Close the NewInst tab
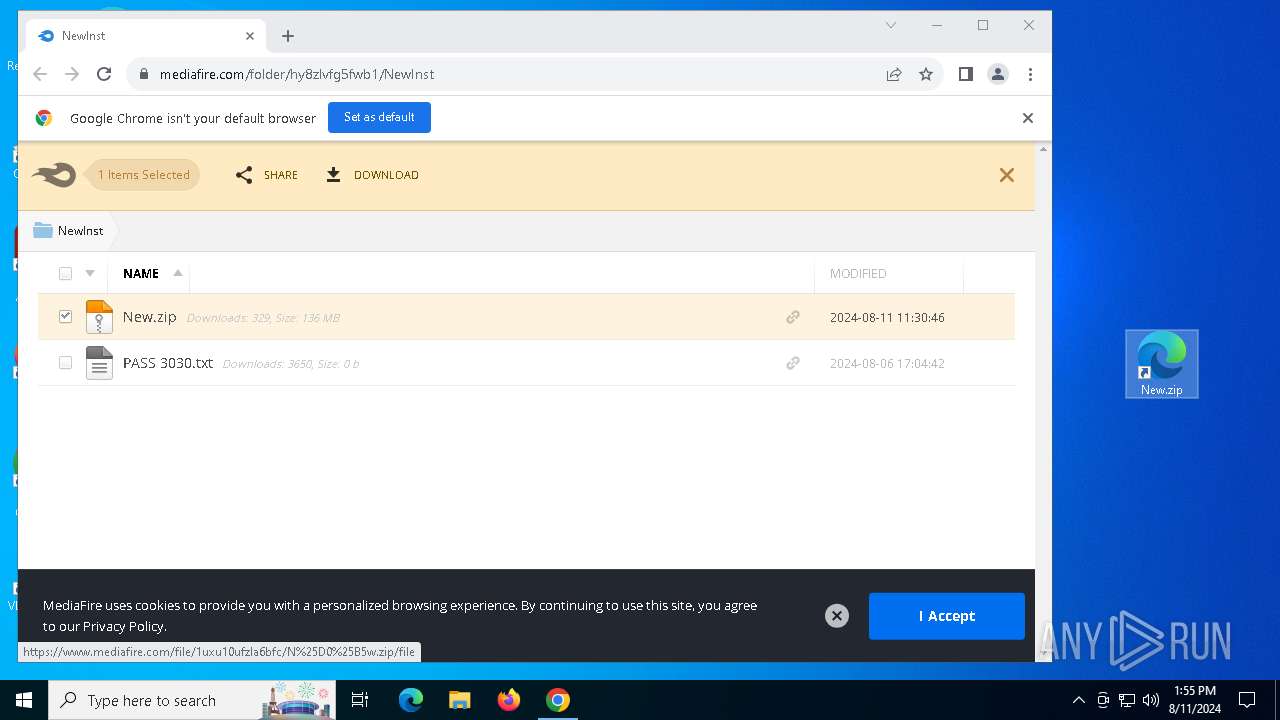This screenshot has width=1280, height=720. (x=250, y=36)
